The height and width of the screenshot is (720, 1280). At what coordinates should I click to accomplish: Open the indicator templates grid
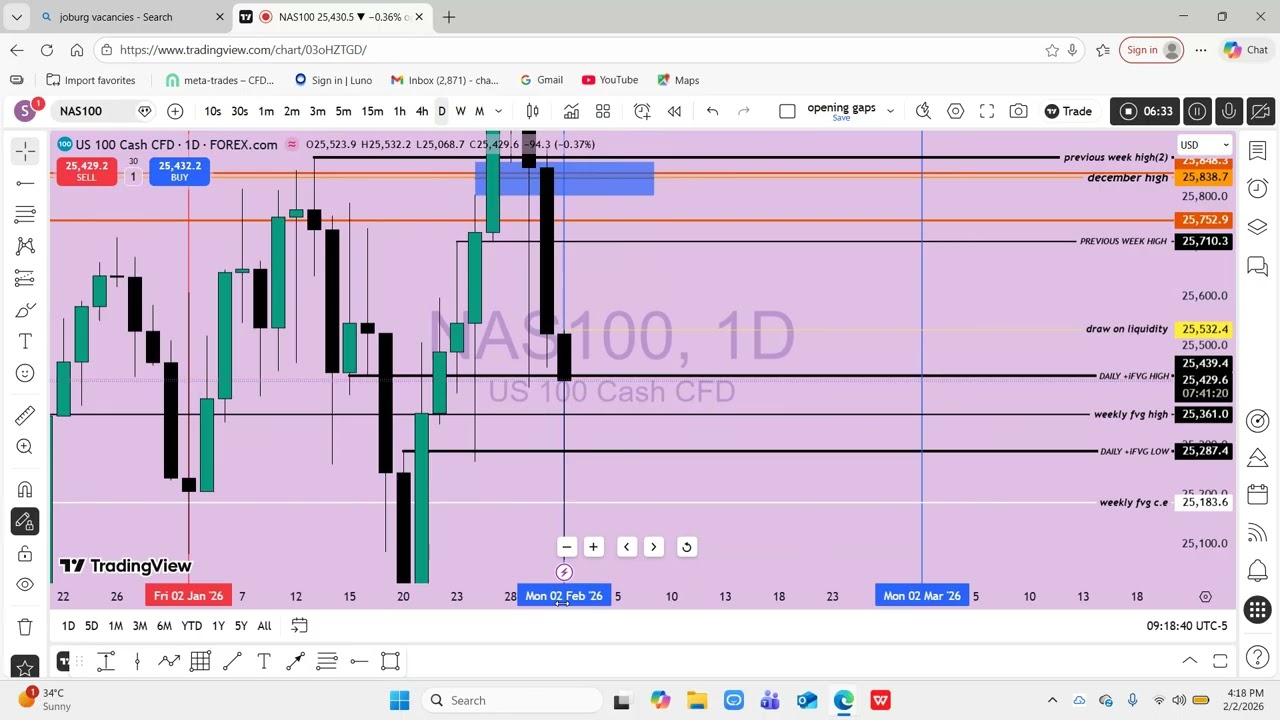(603, 111)
